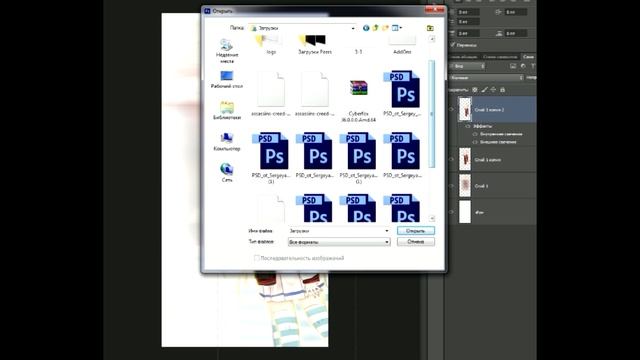This screenshot has width=640, height=360.
Task: Toggle visibility of layer Слой 1
Action: pyautogui.click(x=451, y=186)
